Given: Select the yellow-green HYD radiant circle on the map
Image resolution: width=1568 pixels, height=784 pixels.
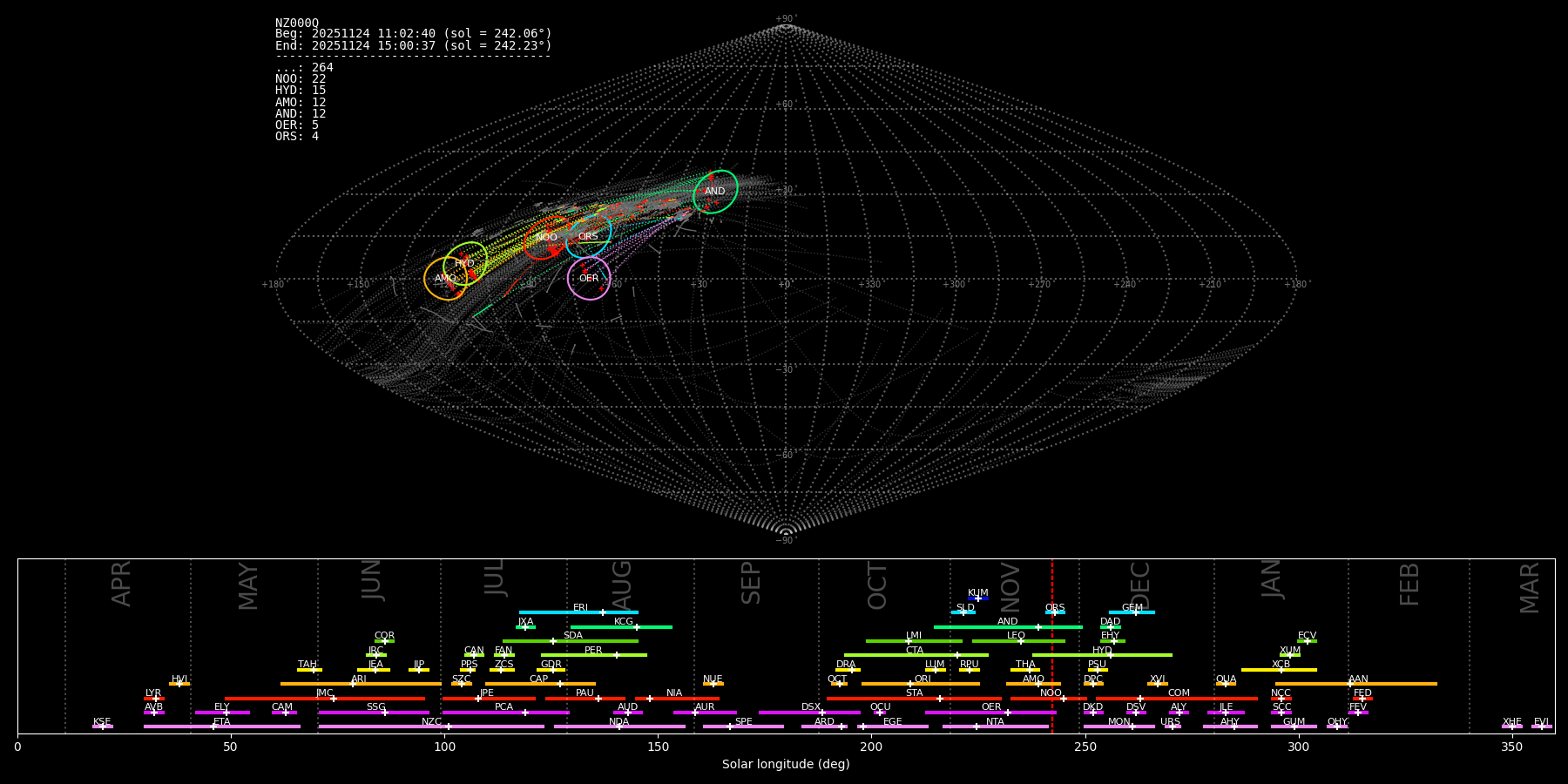Looking at the screenshot, I should click(x=465, y=263).
